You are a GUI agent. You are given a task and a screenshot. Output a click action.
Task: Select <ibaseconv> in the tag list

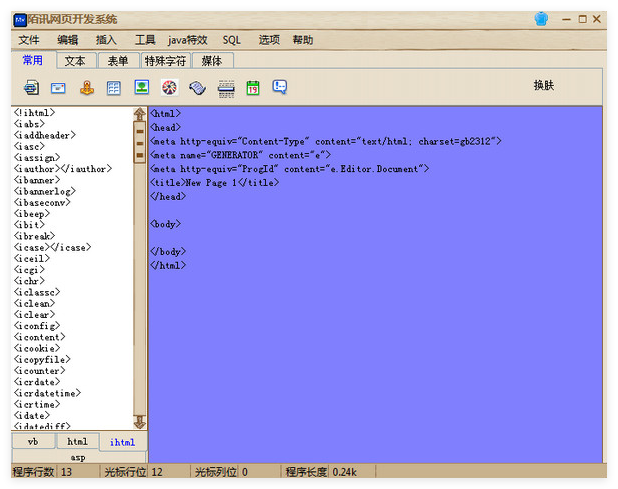42,203
